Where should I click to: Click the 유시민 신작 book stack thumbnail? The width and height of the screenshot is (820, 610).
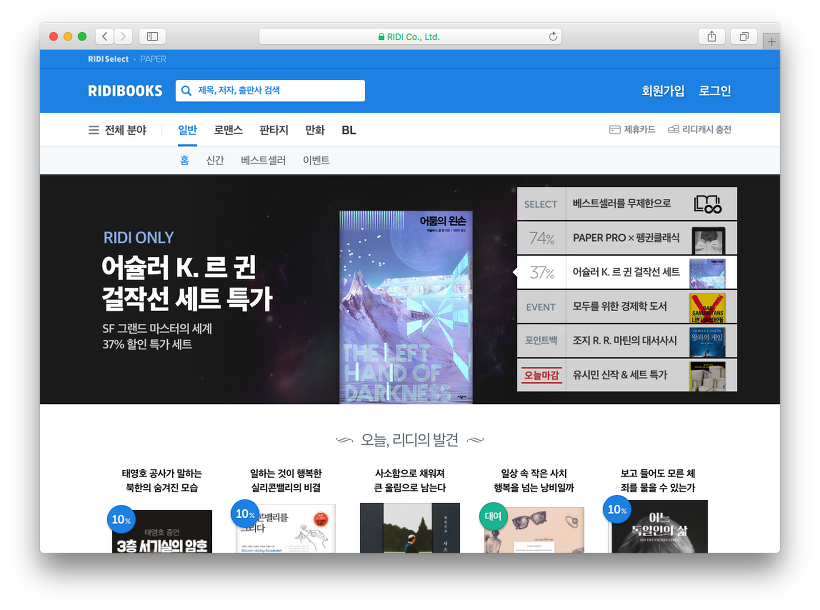[x=707, y=376]
